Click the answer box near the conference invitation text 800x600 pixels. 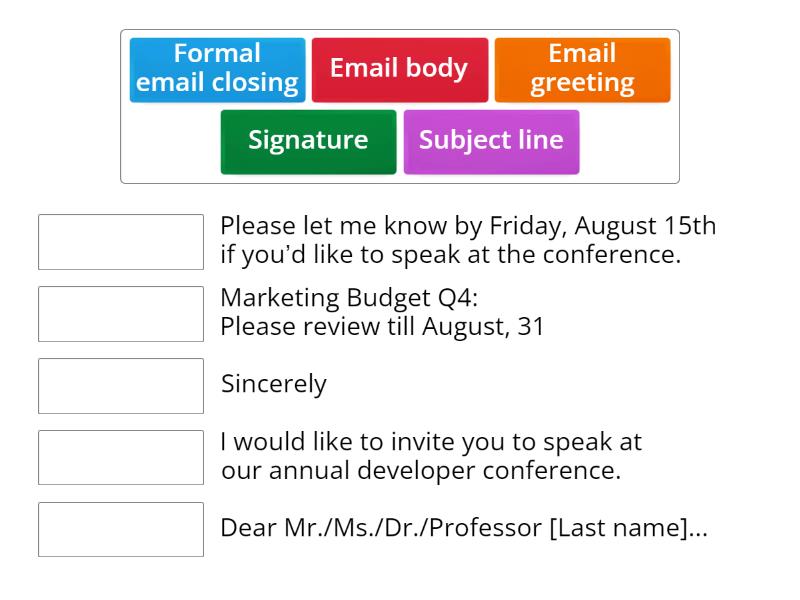coord(120,457)
